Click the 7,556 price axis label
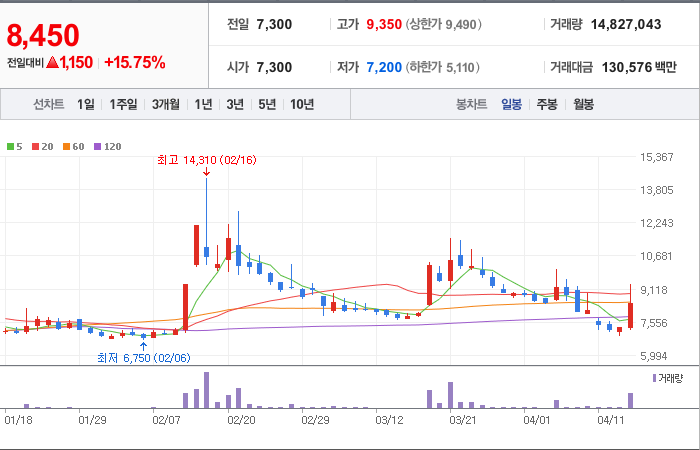 656,323
